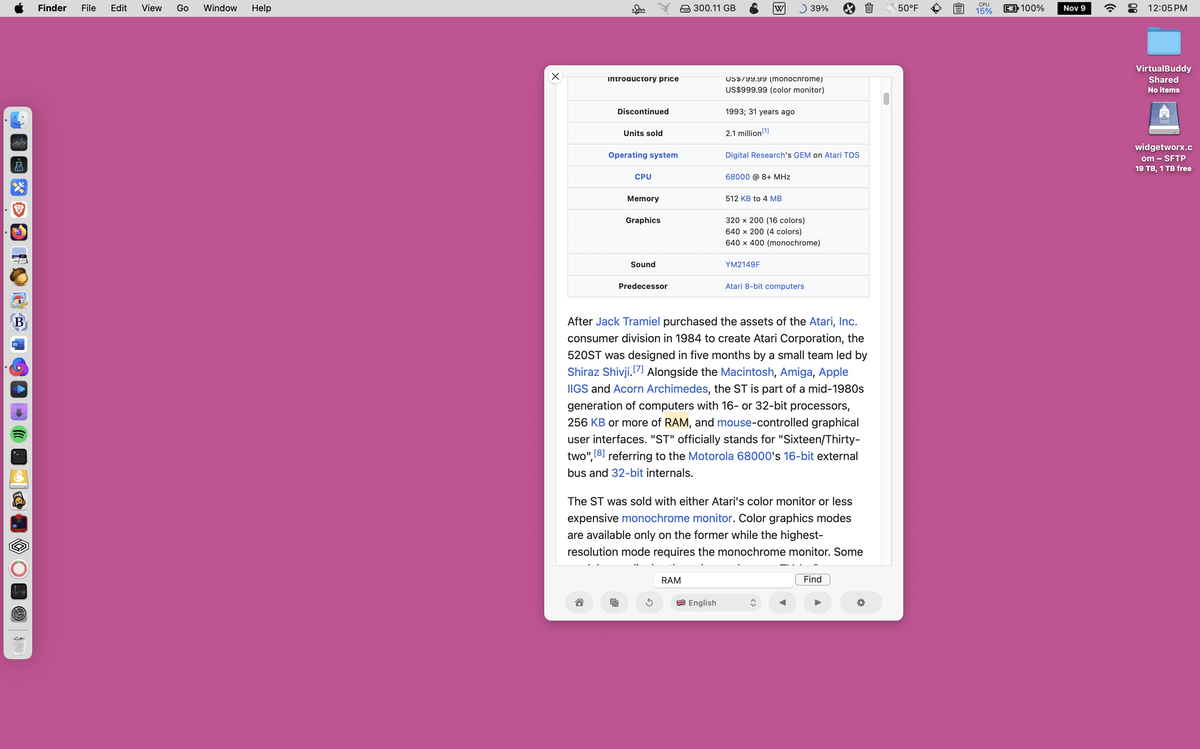Open the View menu
Image resolution: width=1200 pixels, height=749 pixels.
click(x=151, y=8)
